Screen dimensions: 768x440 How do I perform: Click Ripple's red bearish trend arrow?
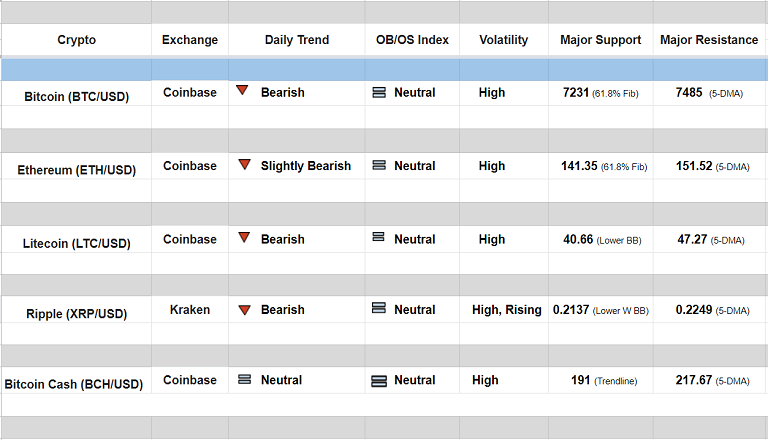click(244, 310)
